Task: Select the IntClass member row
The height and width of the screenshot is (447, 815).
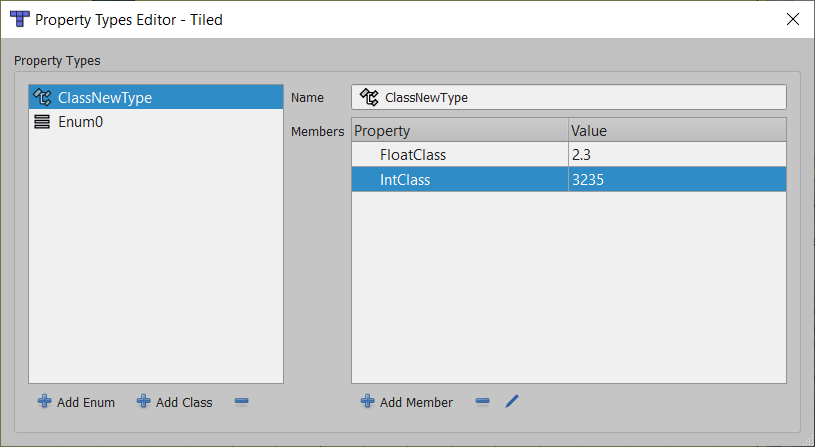Action: click(x=569, y=179)
